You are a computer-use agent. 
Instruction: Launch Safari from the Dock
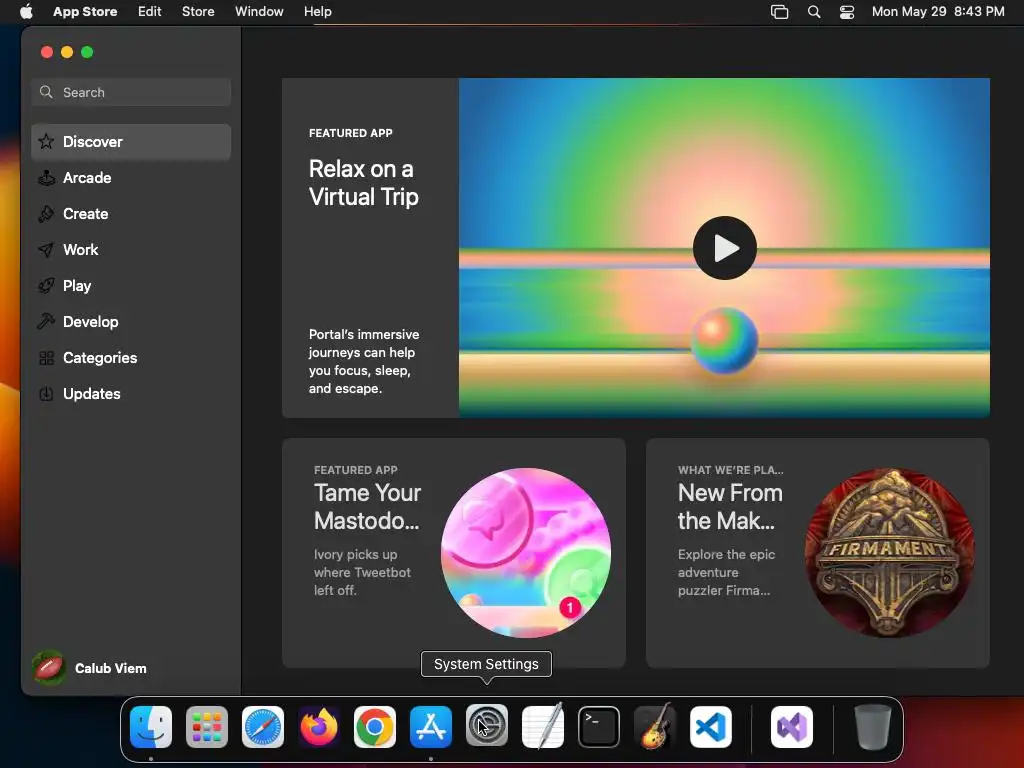(263, 727)
